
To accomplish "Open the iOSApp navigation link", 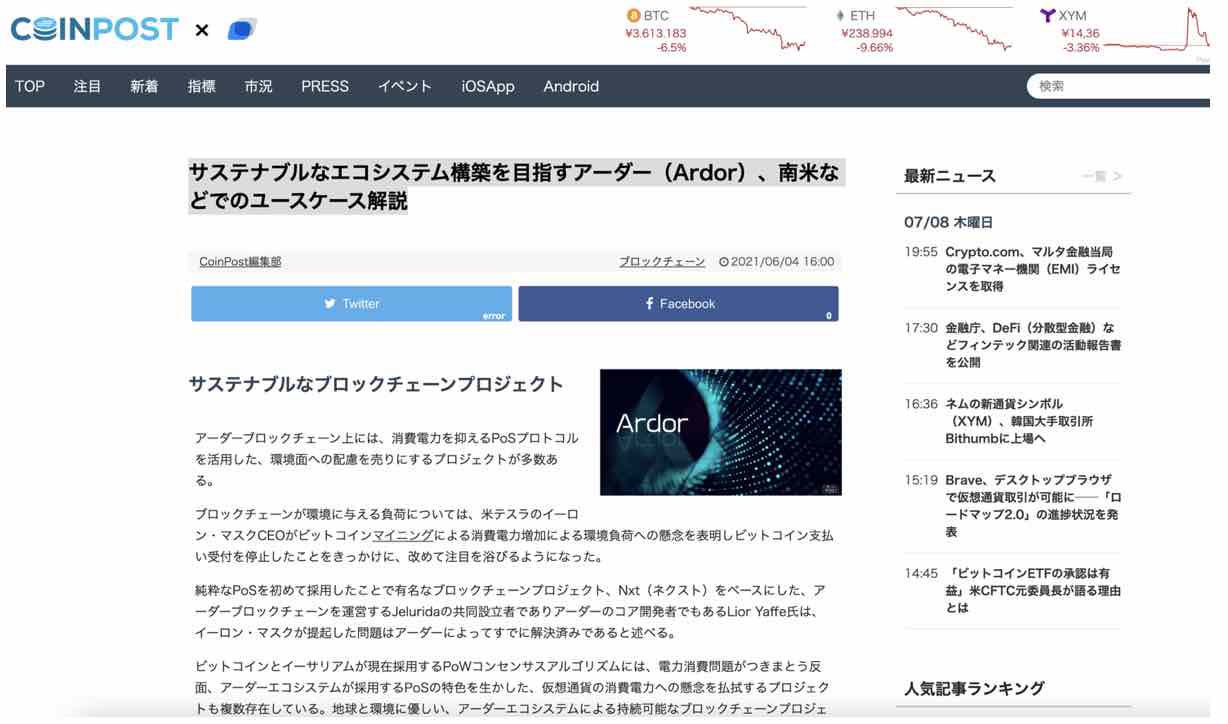I will click(x=488, y=86).
